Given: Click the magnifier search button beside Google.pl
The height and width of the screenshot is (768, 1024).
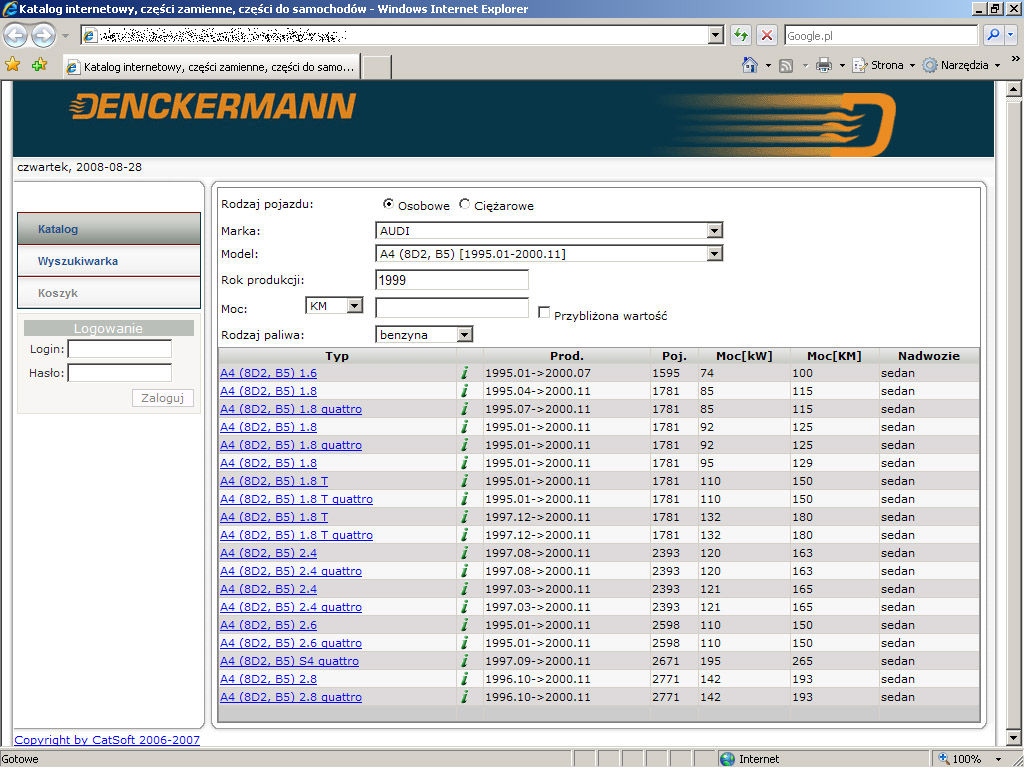Looking at the screenshot, I should point(993,35).
